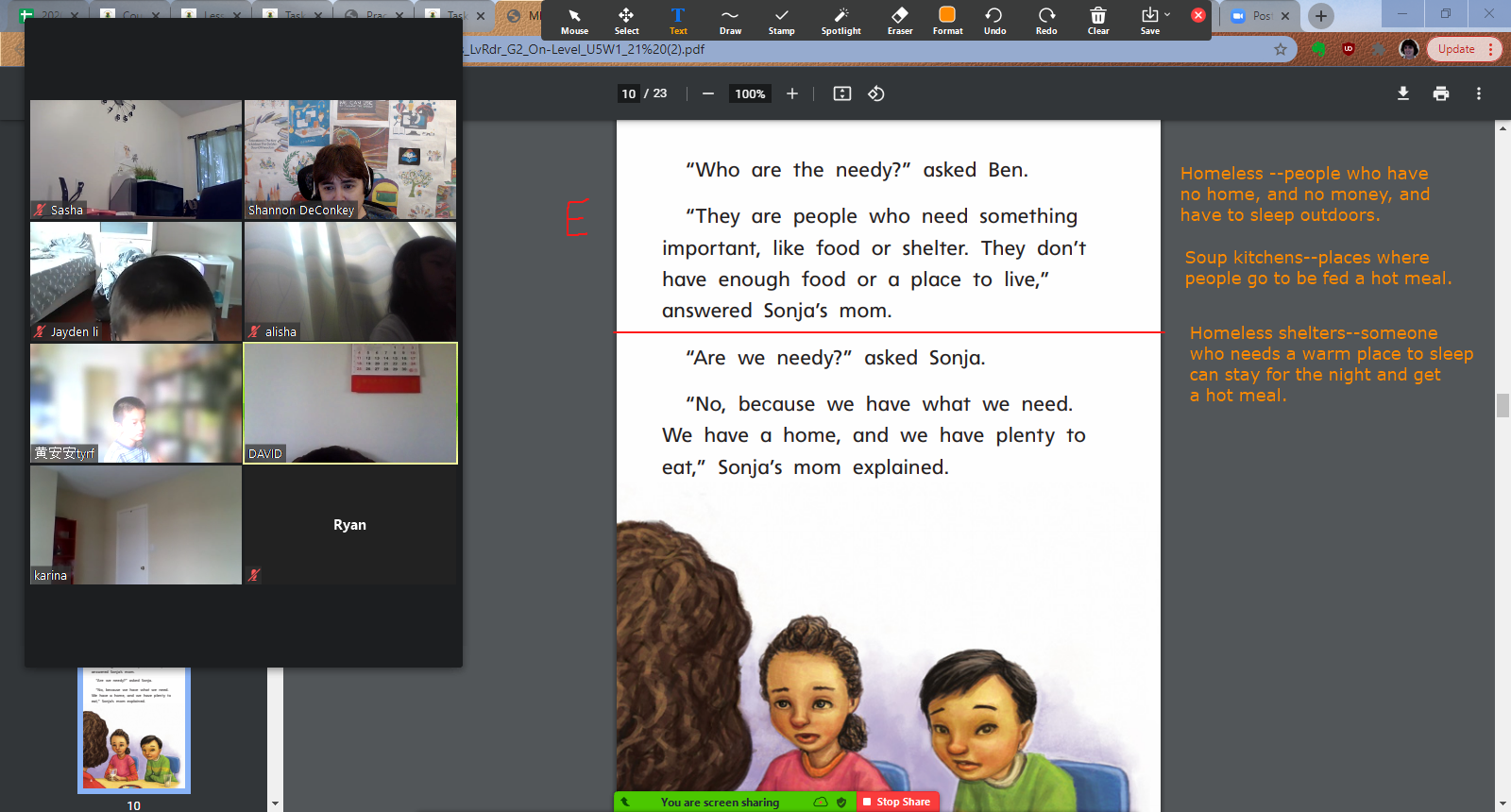
Task: Undo the last annotation
Action: 994,21
